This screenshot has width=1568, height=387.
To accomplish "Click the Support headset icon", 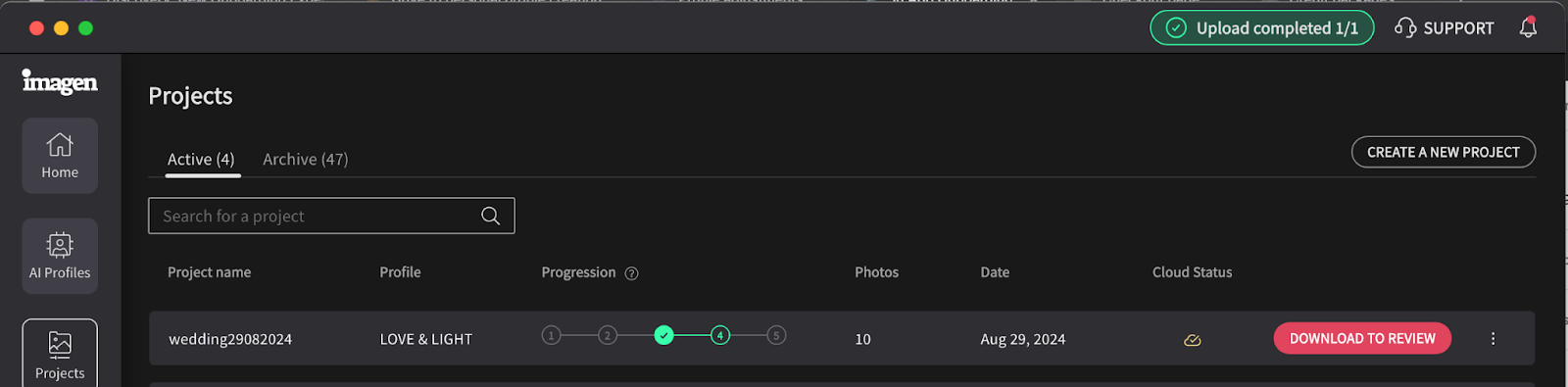I will point(1405,27).
